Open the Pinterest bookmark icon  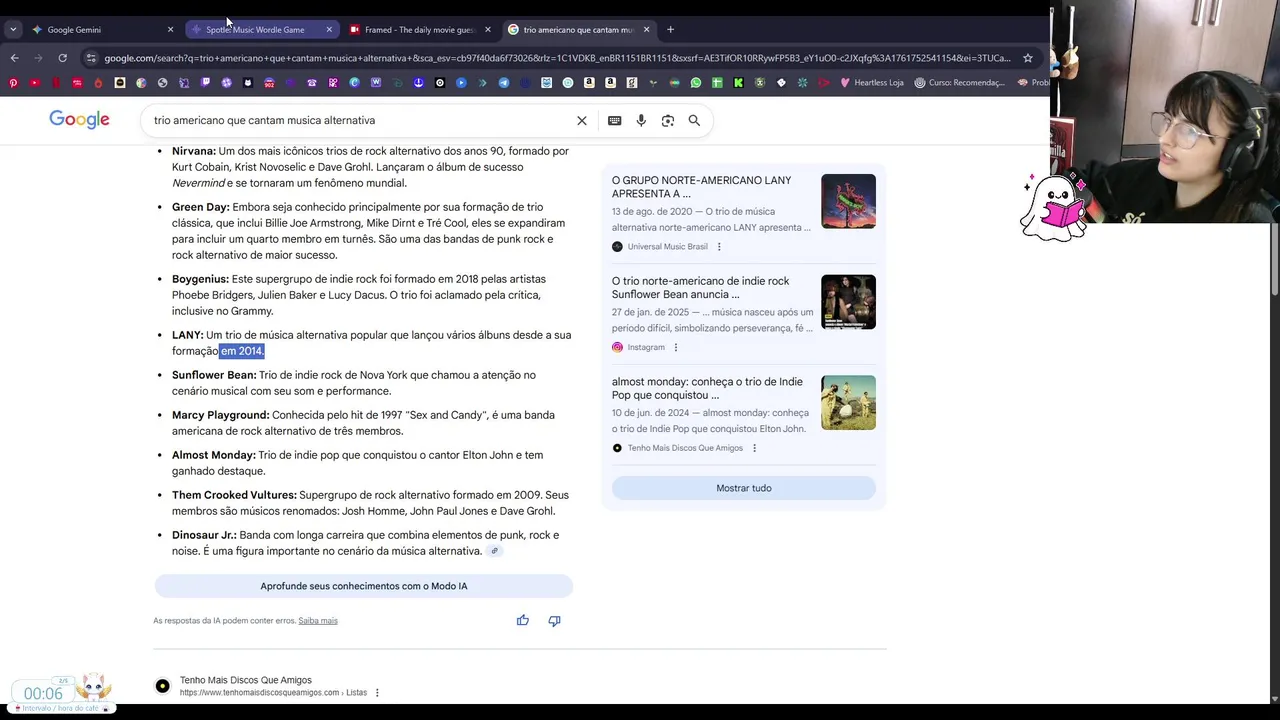(x=13, y=83)
